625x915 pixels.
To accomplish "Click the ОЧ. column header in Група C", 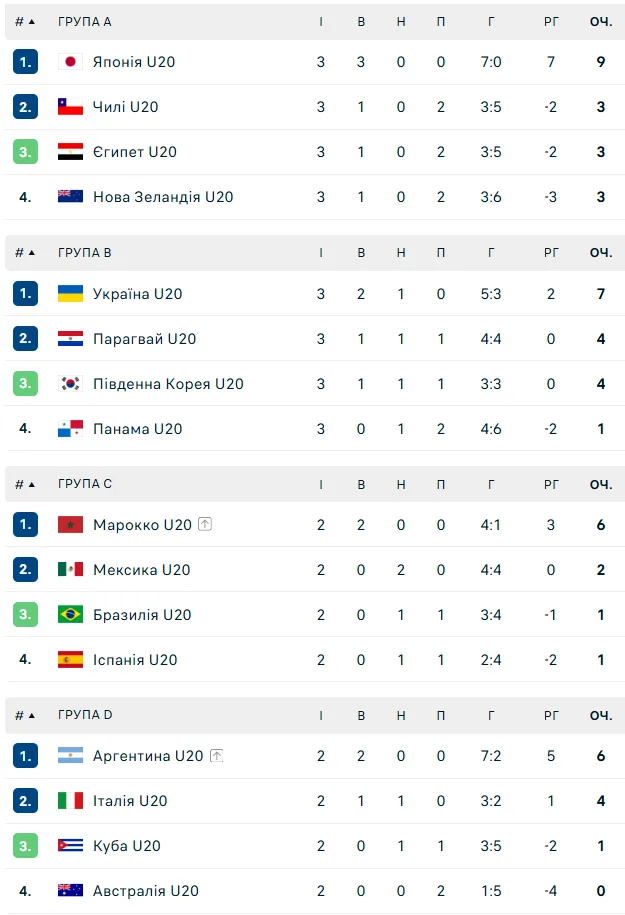I will [600, 484].
